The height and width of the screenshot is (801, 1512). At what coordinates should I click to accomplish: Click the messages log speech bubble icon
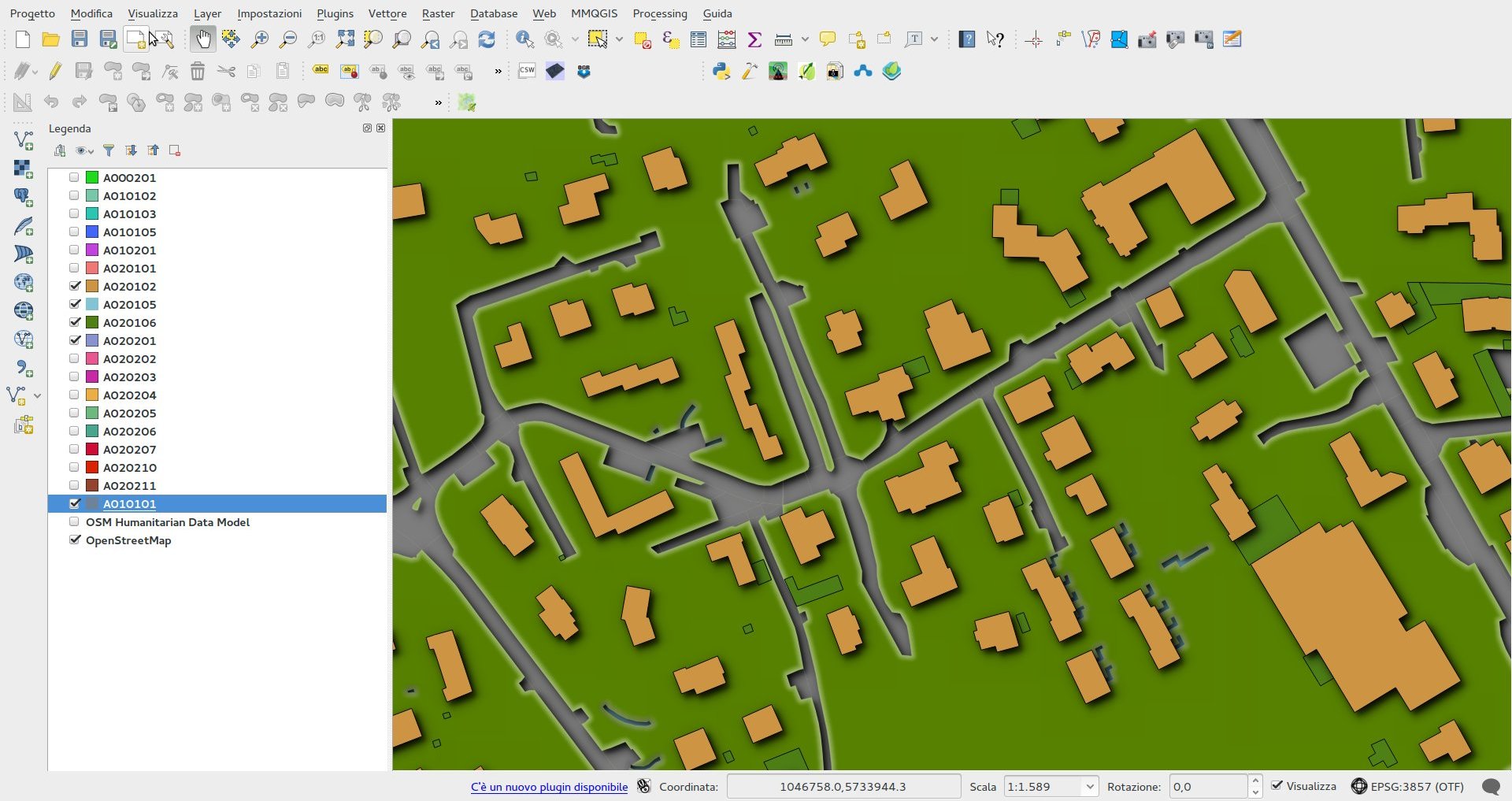tap(1491, 786)
